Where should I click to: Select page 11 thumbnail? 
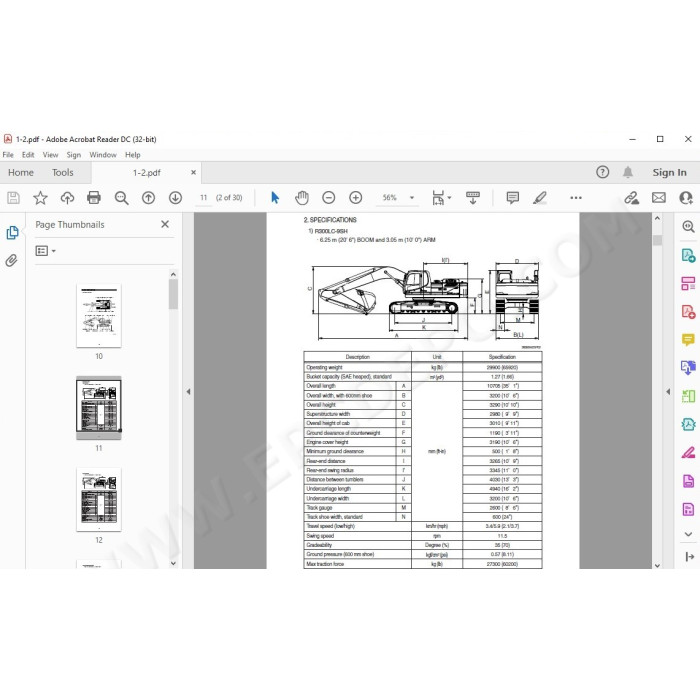[x=99, y=408]
